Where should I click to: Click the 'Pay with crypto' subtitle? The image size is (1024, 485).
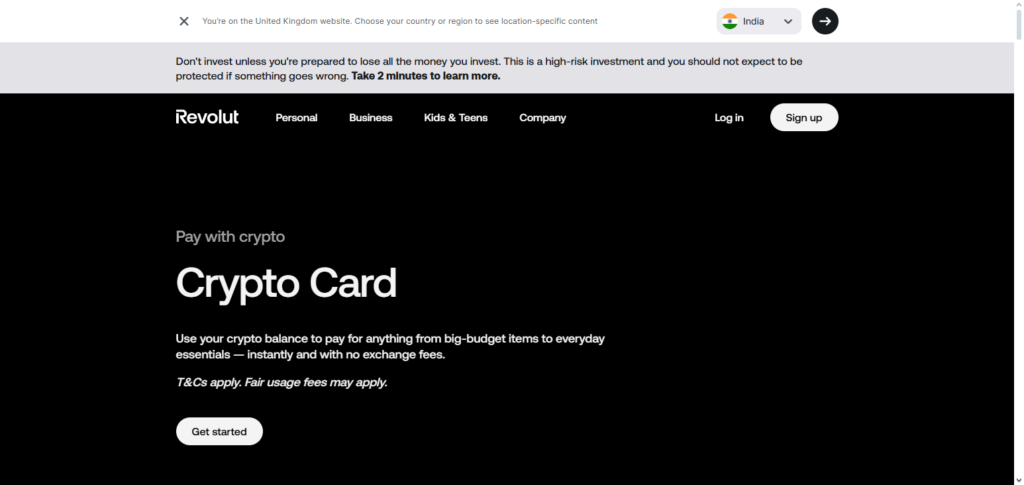230,237
